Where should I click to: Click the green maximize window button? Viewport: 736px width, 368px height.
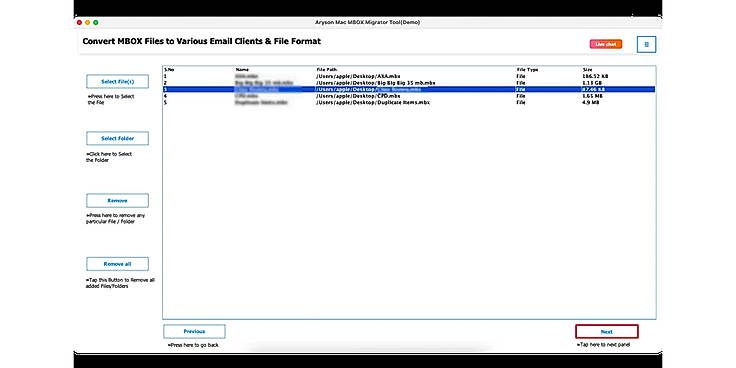[96, 22]
